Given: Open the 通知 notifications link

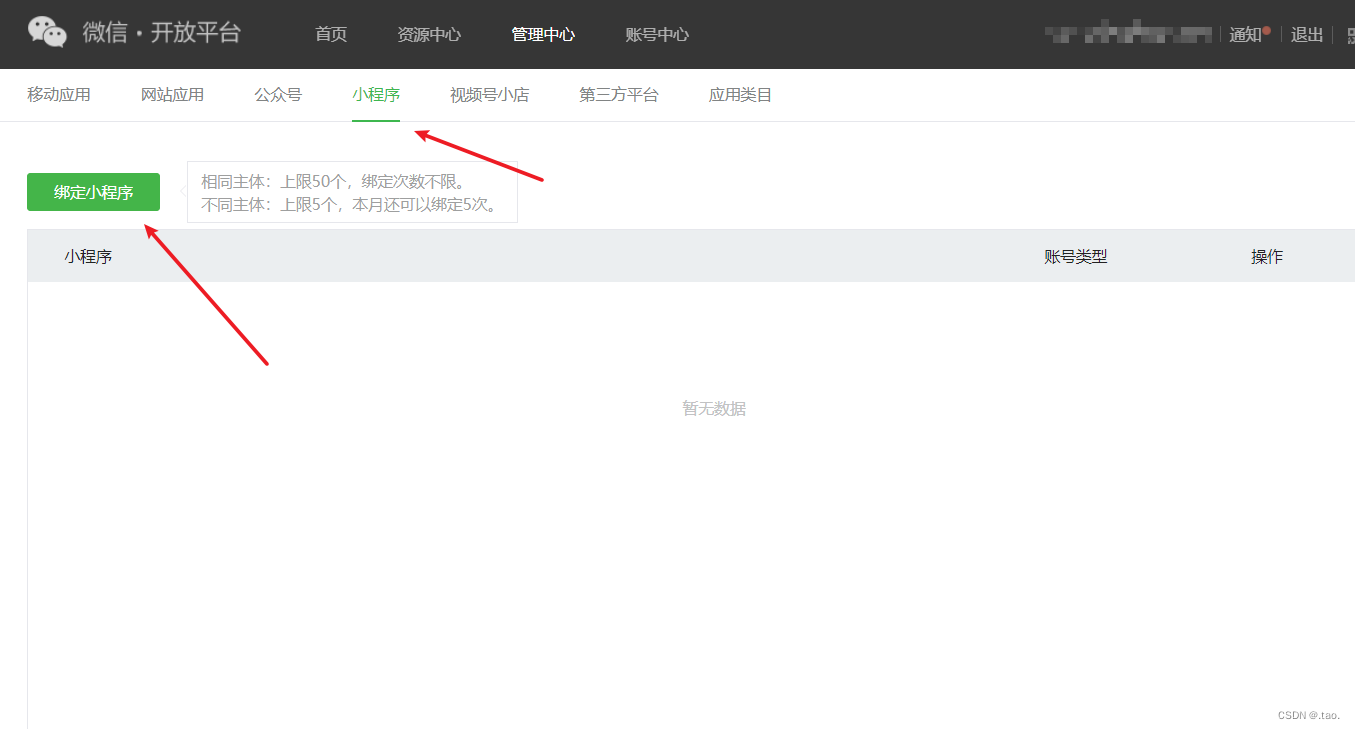Looking at the screenshot, I should point(1246,34).
